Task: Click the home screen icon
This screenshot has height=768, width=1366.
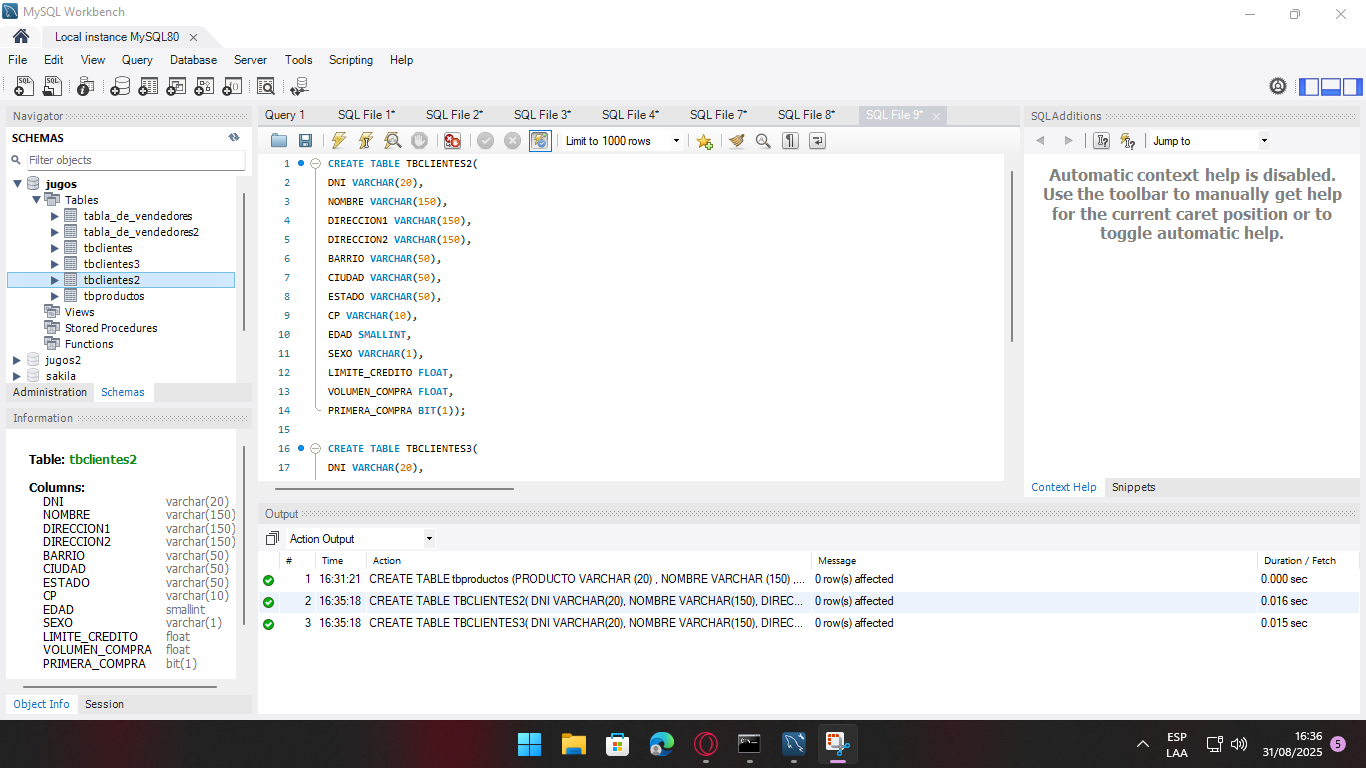Action: point(21,36)
